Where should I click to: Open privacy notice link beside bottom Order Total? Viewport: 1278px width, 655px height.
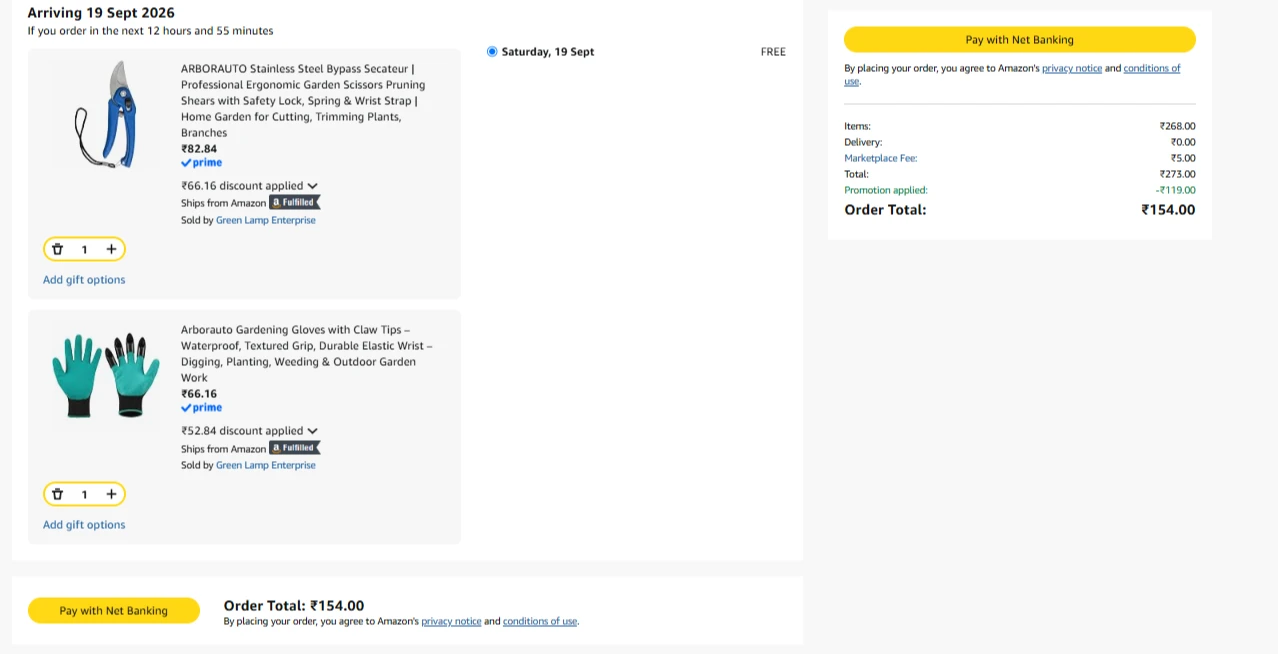pyautogui.click(x=451, y=621)
